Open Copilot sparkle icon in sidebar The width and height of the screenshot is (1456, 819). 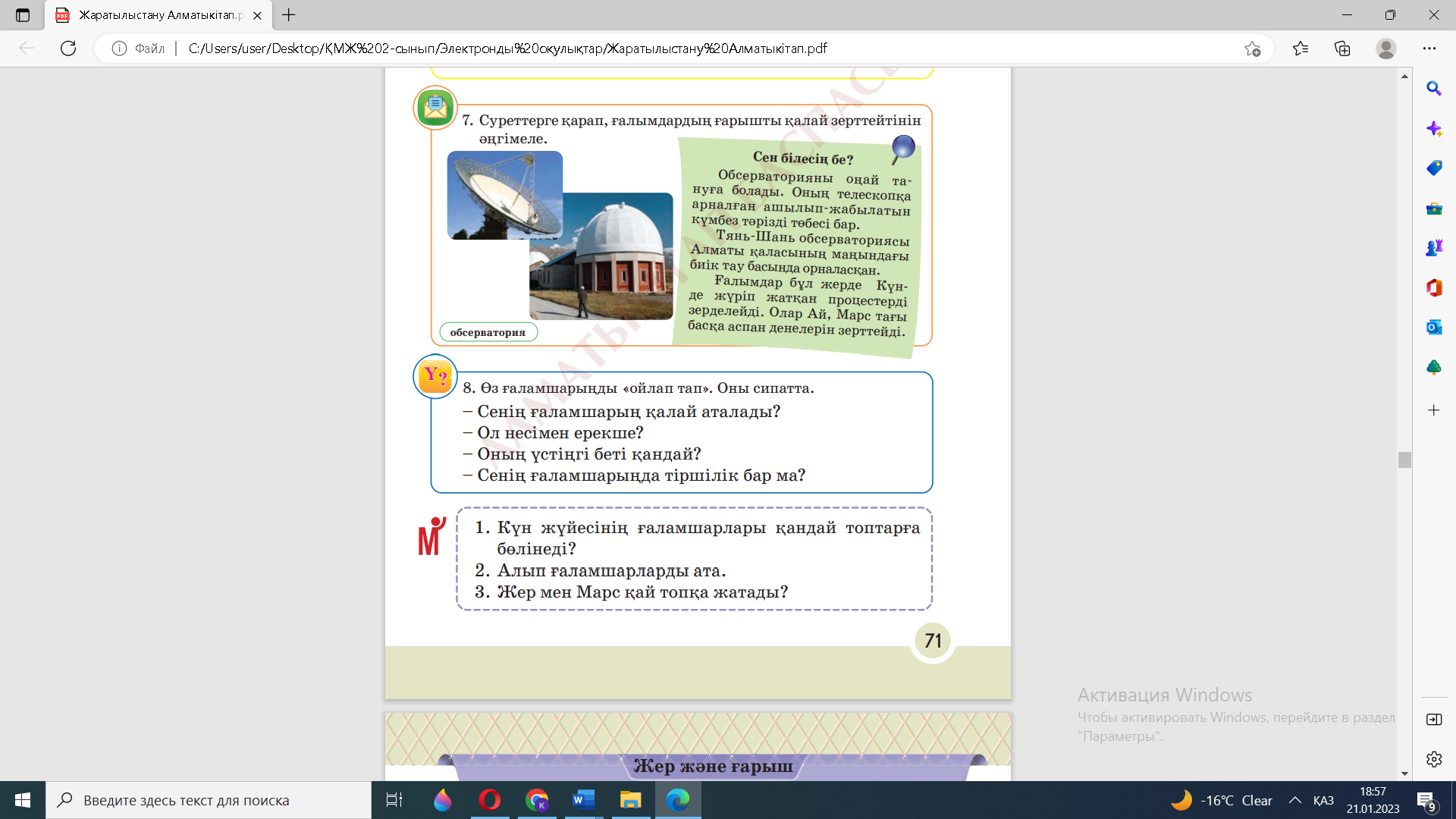[1433, 129]
